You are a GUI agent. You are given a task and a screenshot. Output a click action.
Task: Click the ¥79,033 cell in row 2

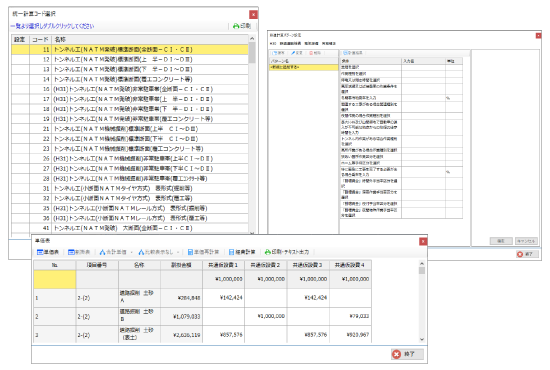pyautogui.click(x=350, y=316)
